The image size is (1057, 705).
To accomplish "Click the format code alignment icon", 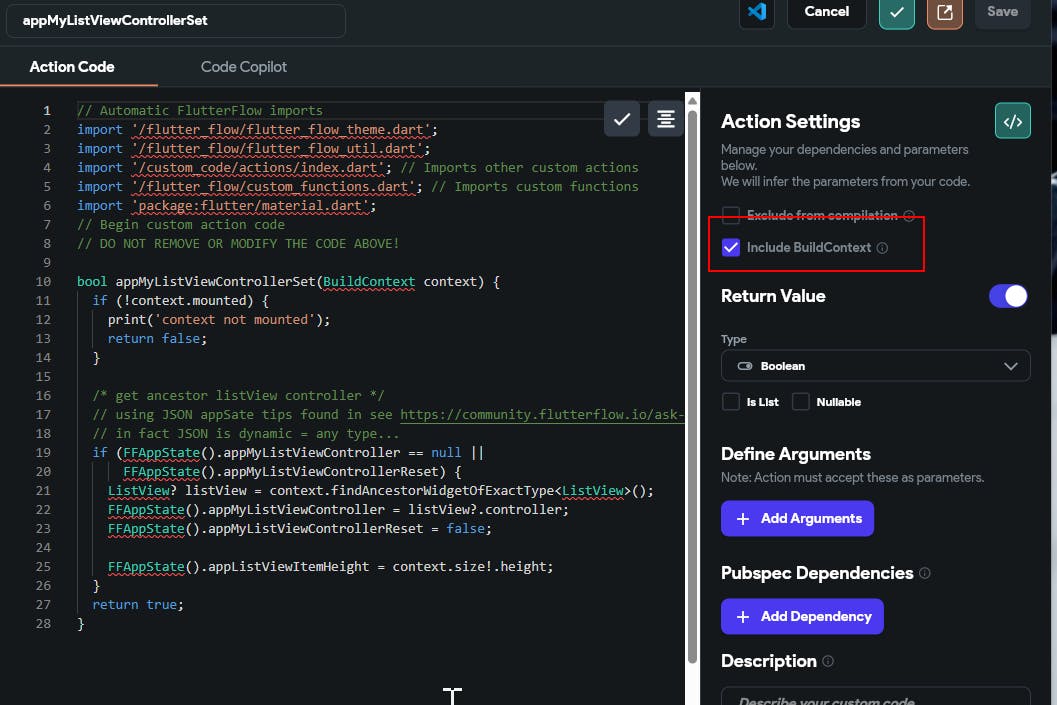I will 665,119.
